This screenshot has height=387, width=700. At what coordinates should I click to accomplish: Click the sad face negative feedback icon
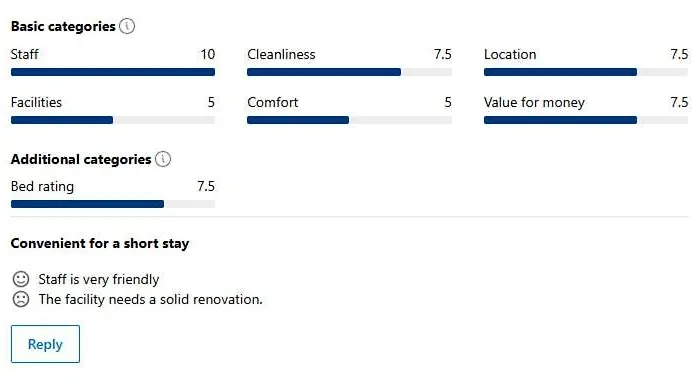click(21, 299)
